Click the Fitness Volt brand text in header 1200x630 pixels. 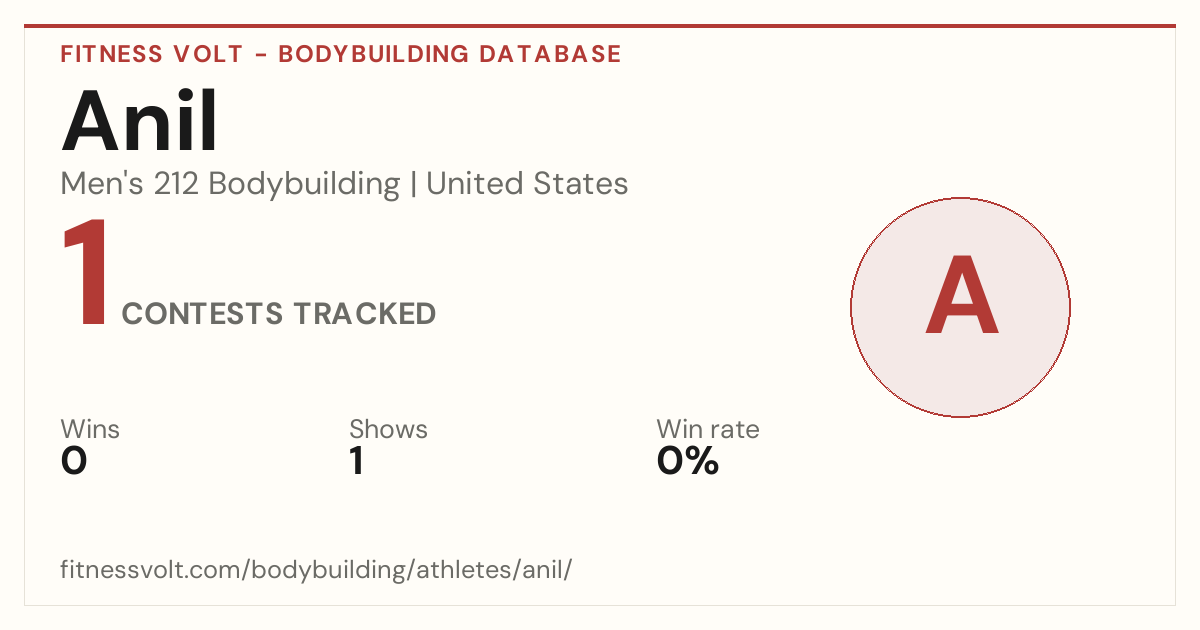point(152,54)
